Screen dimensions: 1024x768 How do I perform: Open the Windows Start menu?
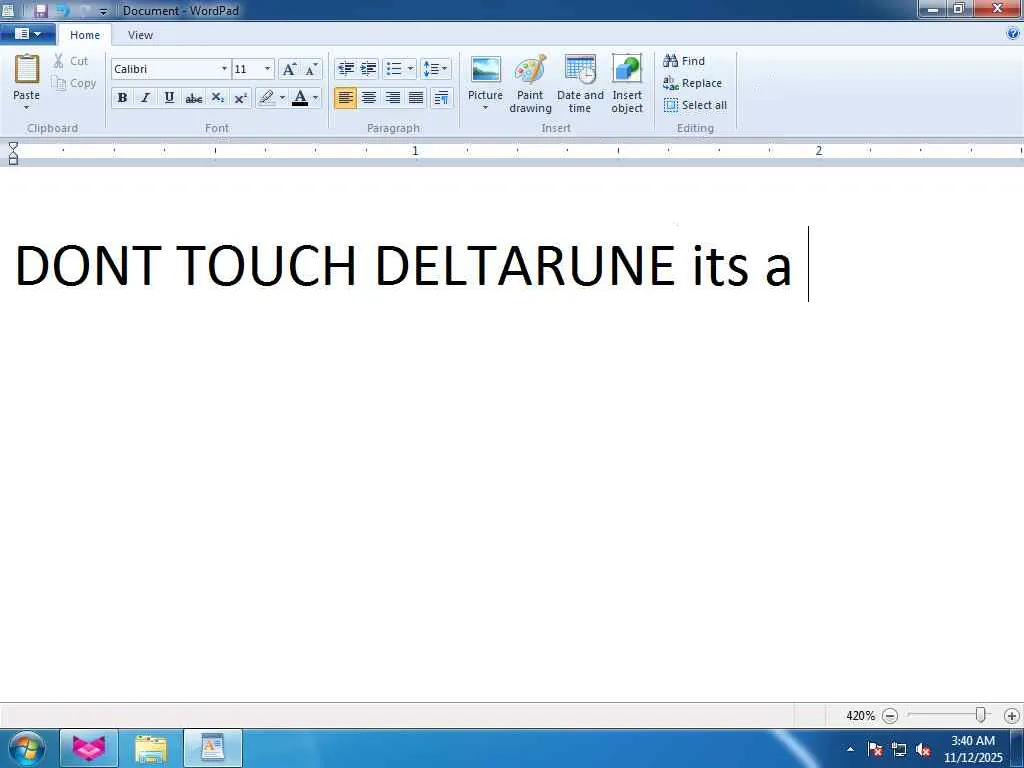point(27,748)
